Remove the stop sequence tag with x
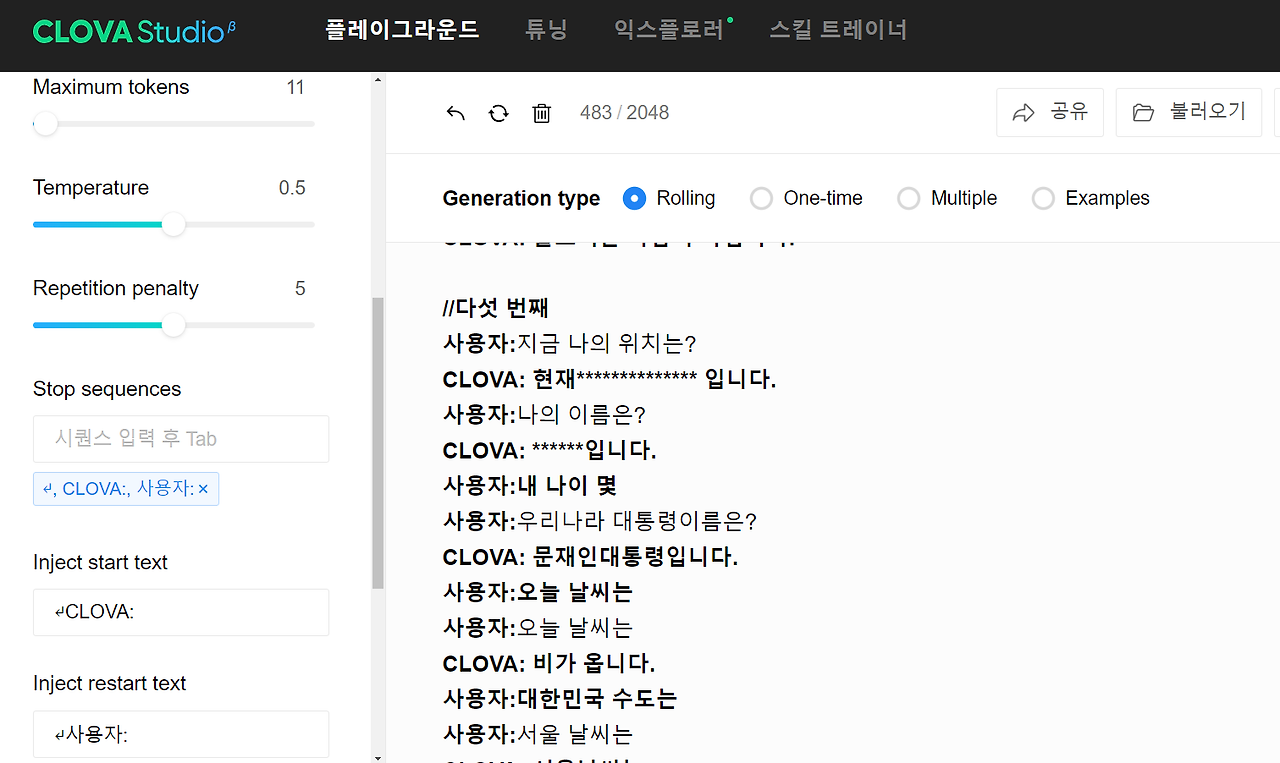The height and width of the screenshot is (763, 1280). (203, 489)
